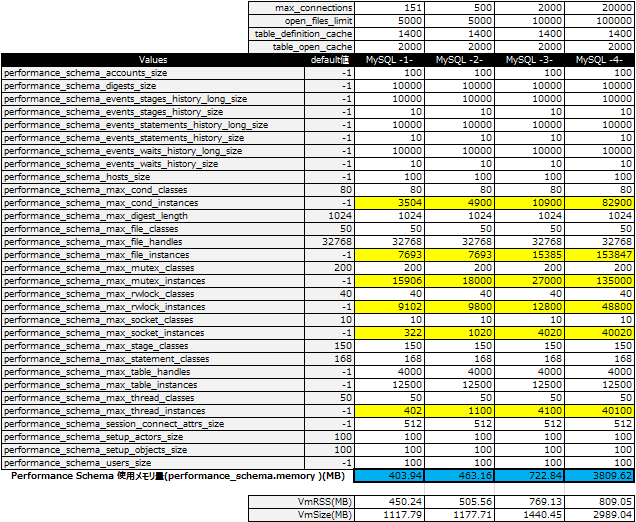Click yellow cell with value 82900

(x=599, y=203)
